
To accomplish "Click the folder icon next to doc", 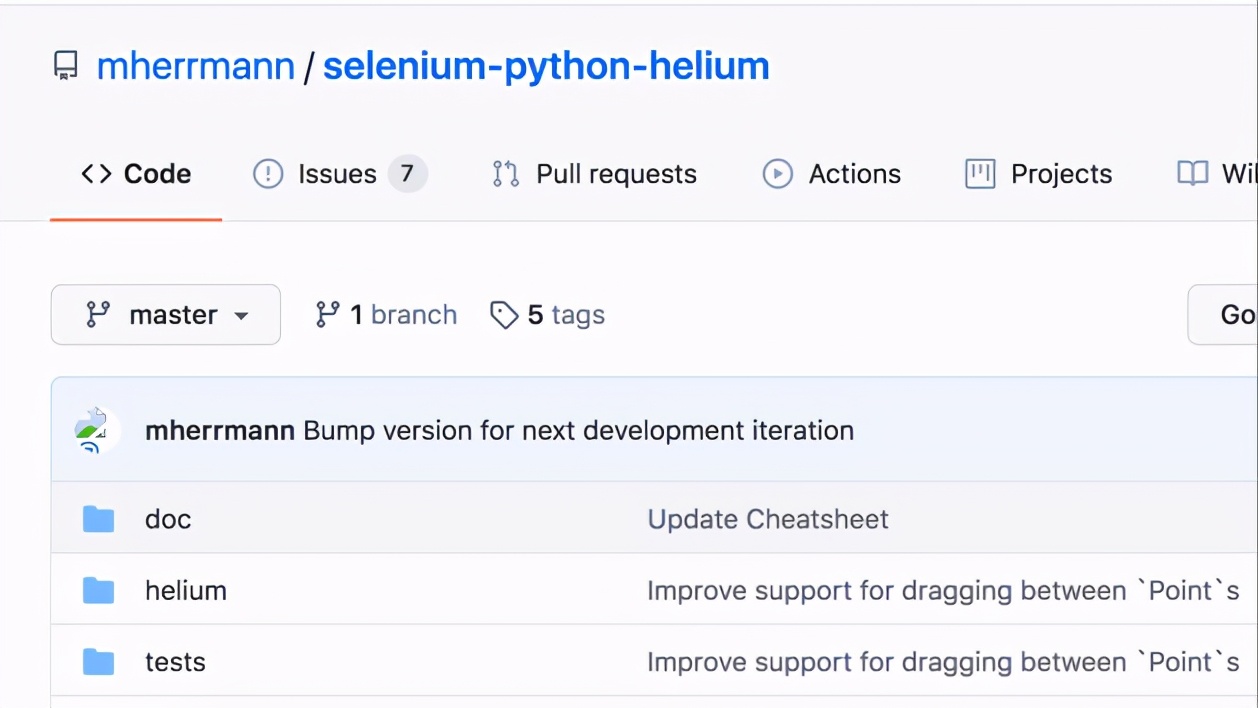I will tap(98, 519).
